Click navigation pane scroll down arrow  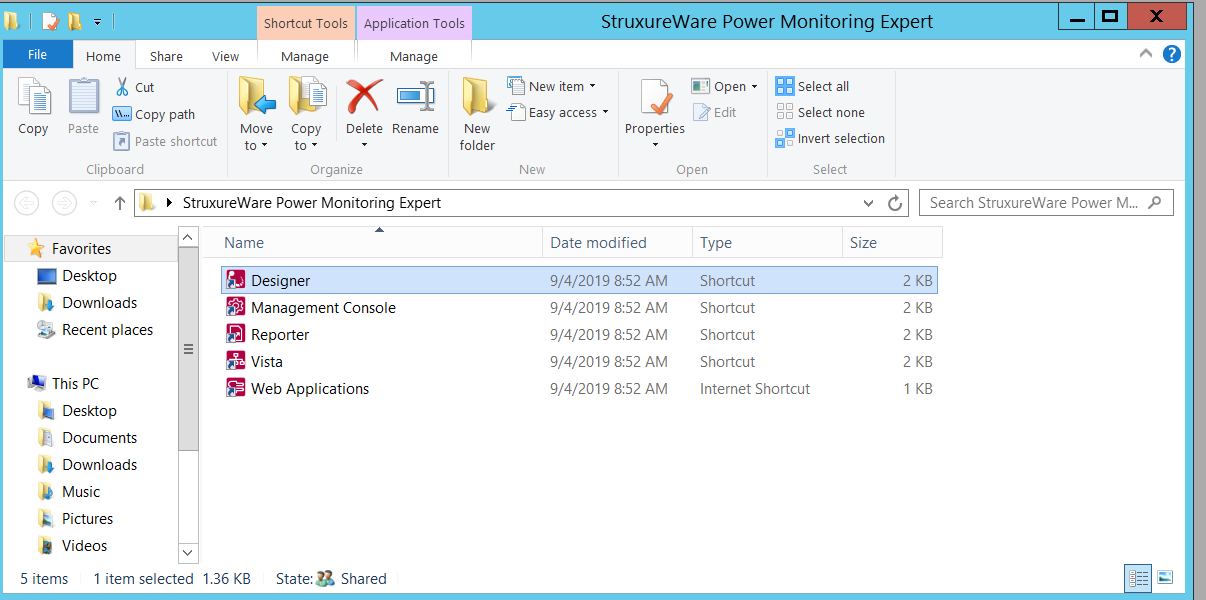pos(188,552)
